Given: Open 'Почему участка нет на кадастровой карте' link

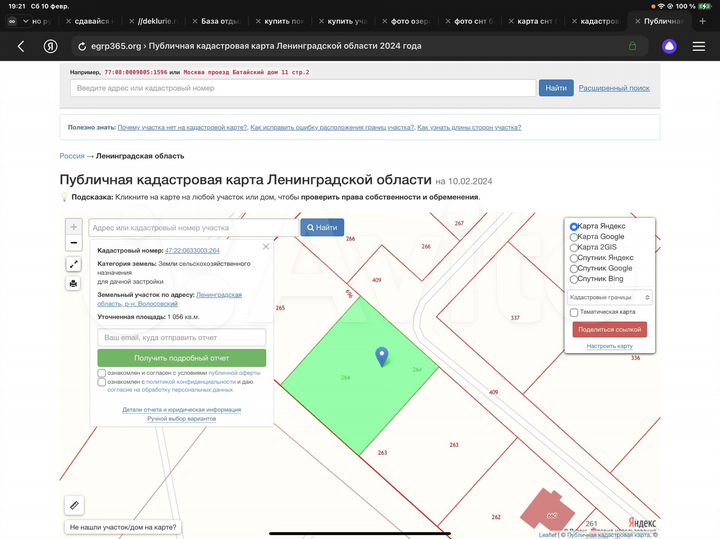Looking at the screenshot, I should click(x=182, y=127).
